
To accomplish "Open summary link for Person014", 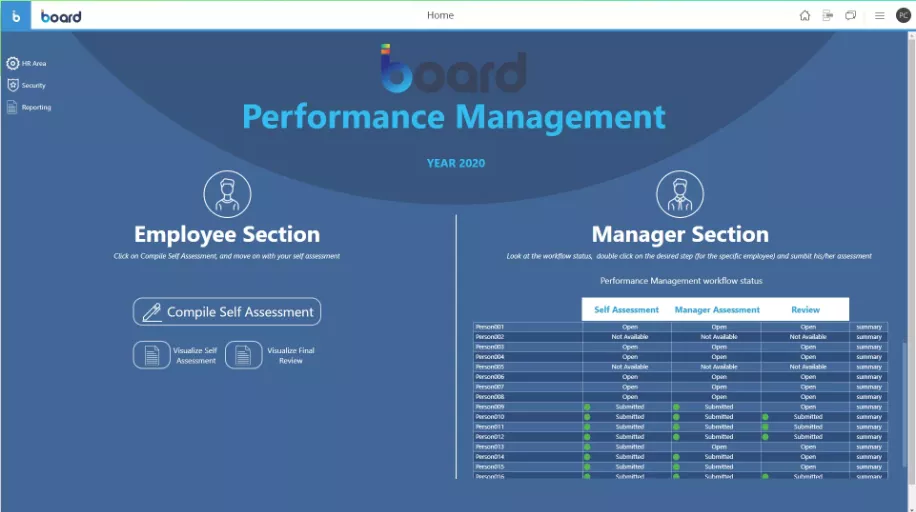I will tap(869, 456).
